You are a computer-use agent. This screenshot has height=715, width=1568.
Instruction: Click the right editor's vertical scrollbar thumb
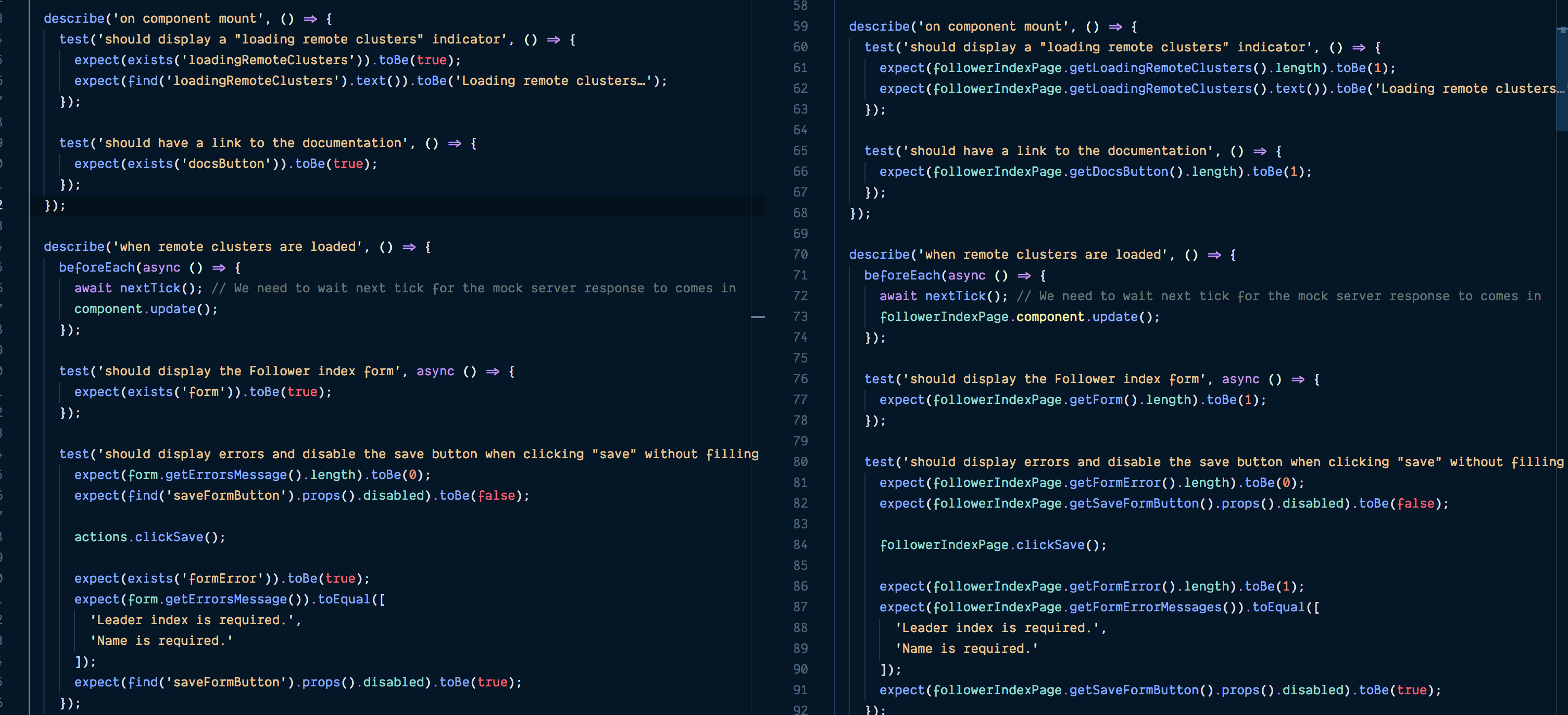(x=1562, y=79)
